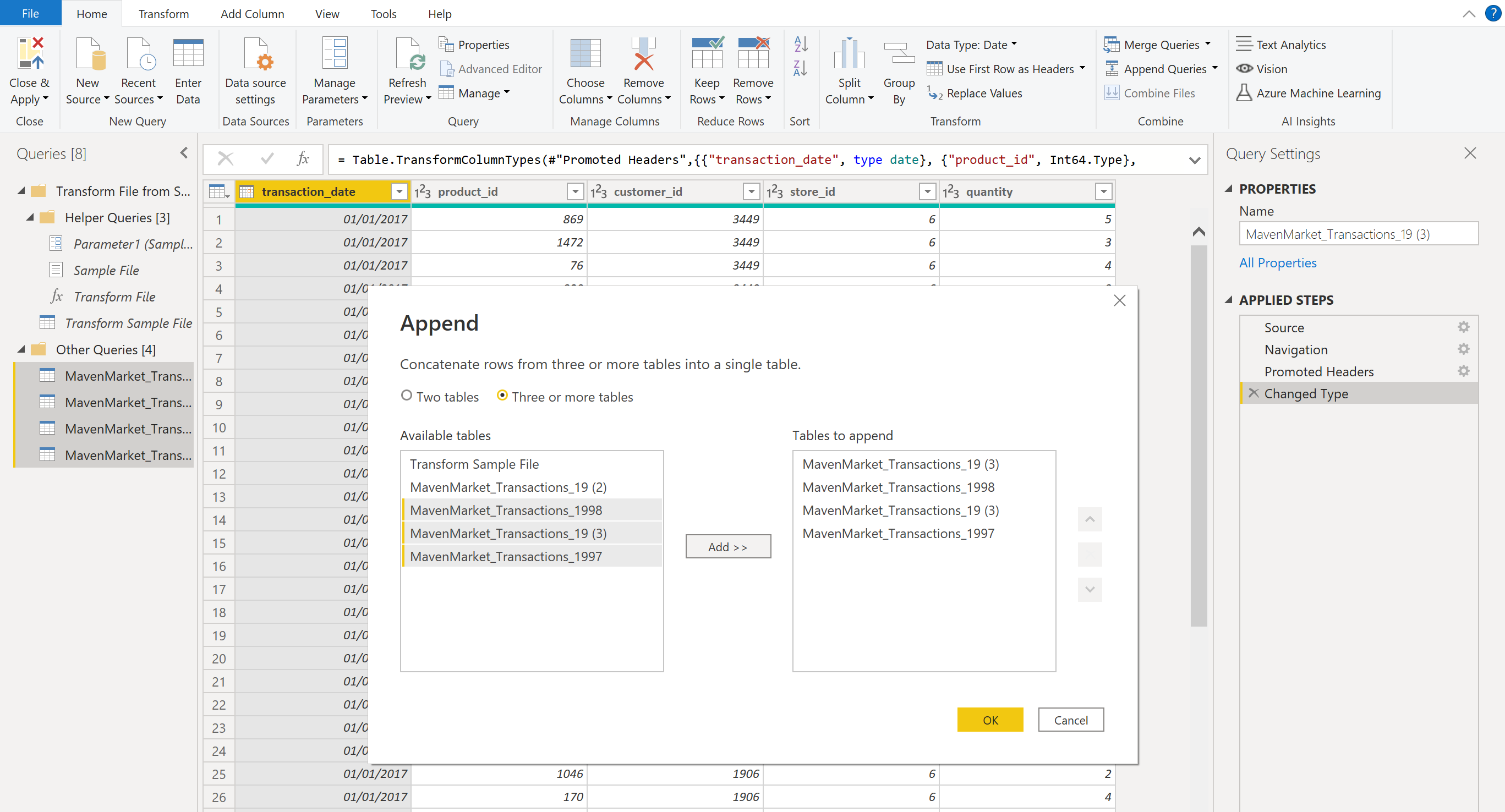Click the Add >> button

click(x=728, y=546)
